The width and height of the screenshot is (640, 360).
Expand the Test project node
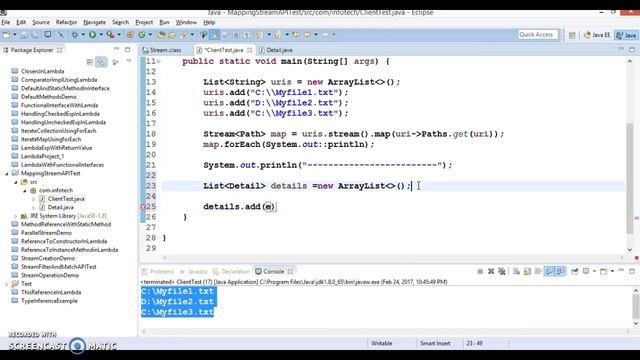[7, 284]
